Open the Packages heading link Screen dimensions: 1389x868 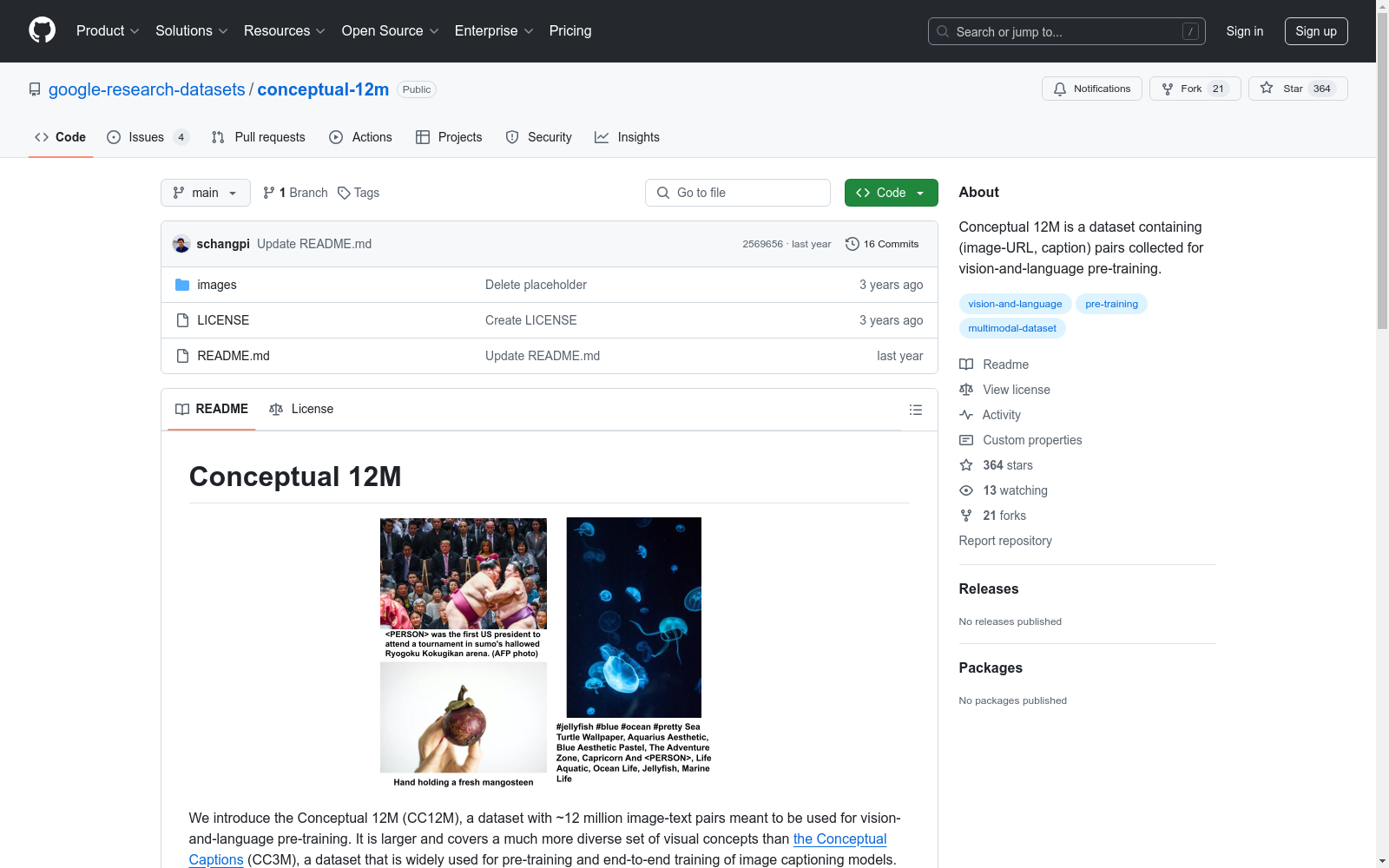[x=991, y=667]
